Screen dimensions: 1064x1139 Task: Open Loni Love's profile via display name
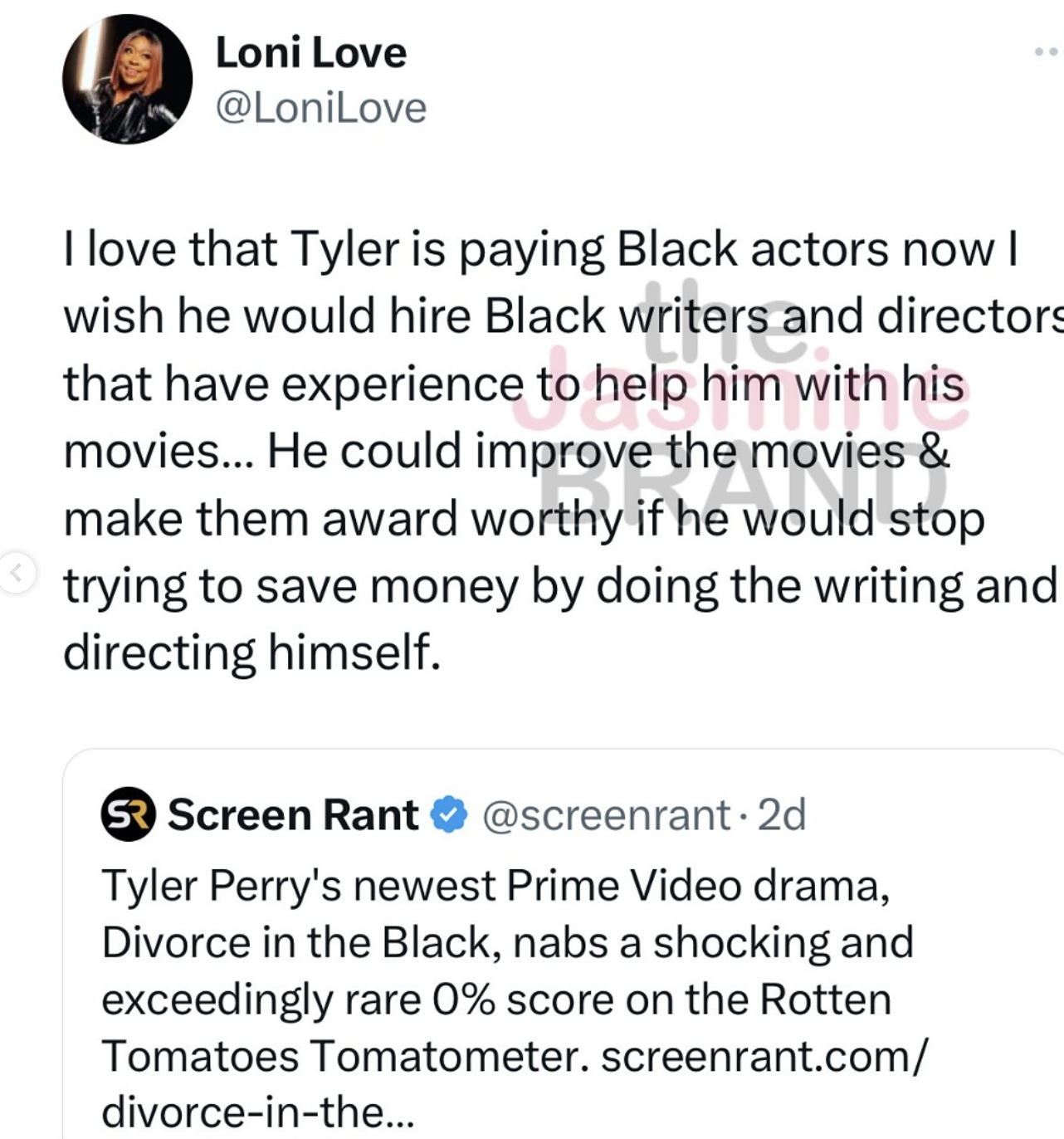click(x=311, y=53)
